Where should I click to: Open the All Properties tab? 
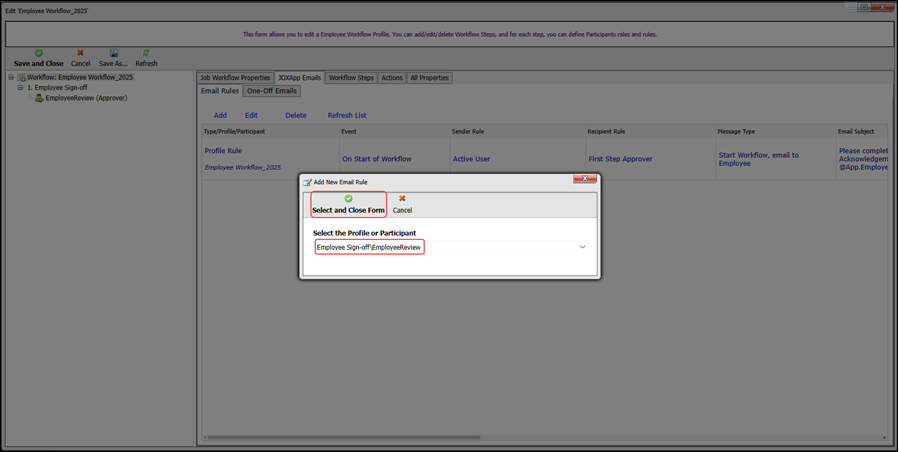[x=429, y=78]
